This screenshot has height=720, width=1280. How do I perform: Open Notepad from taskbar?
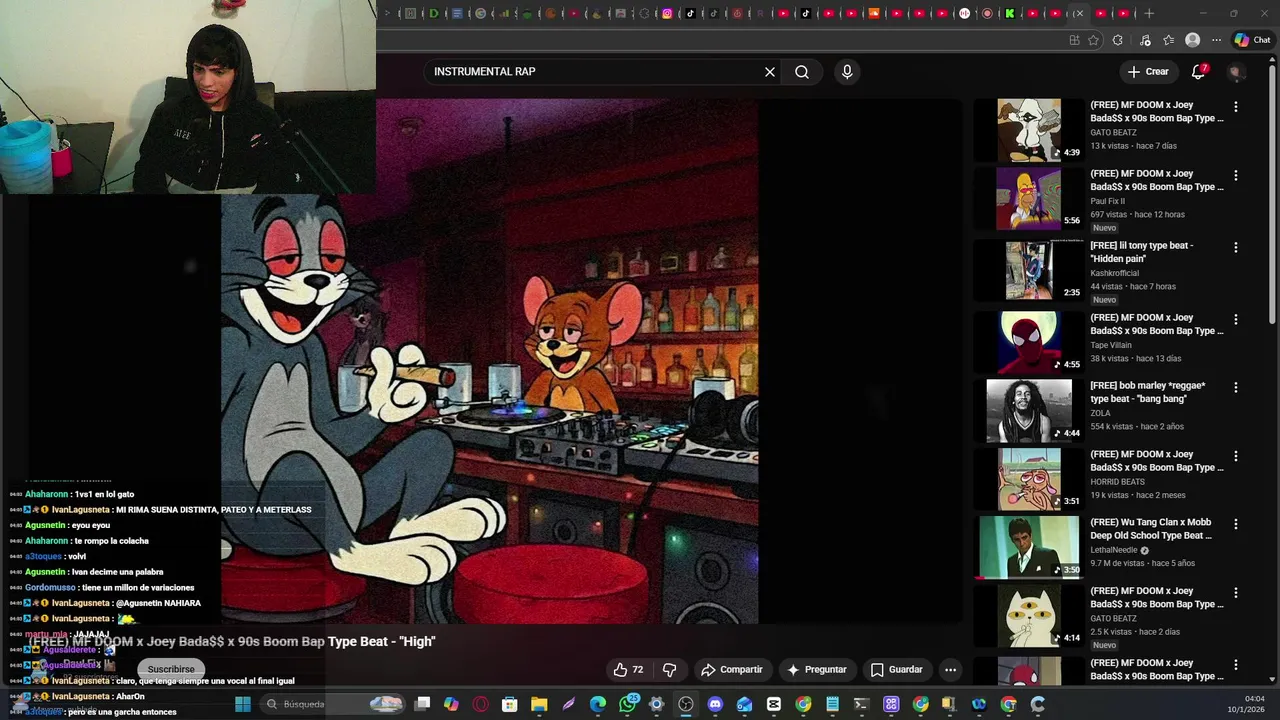point(832,704)
